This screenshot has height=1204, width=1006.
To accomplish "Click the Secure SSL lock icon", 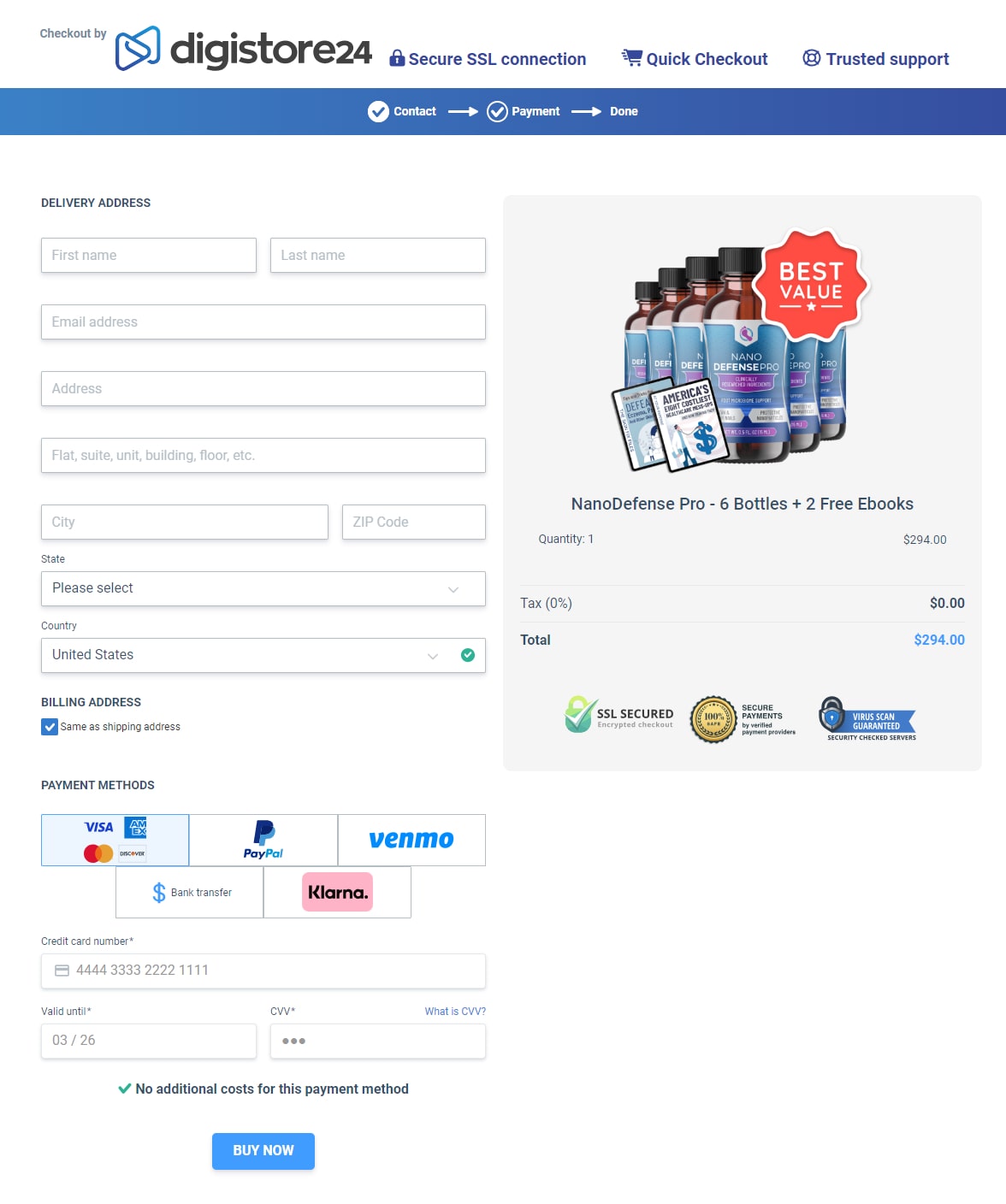I will click(x=397, y=58).
